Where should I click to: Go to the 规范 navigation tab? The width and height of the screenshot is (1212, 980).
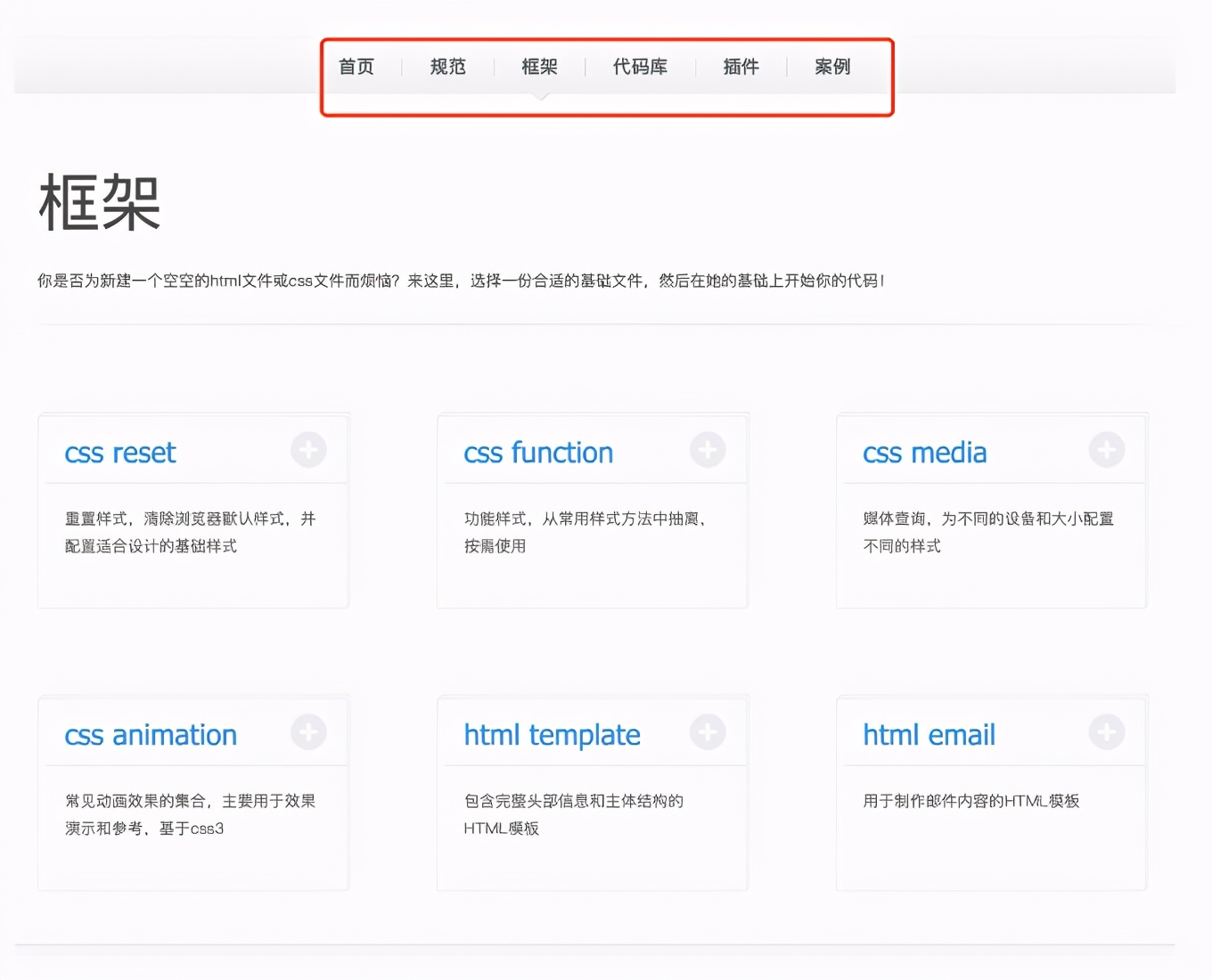click(x=448, y=67)
